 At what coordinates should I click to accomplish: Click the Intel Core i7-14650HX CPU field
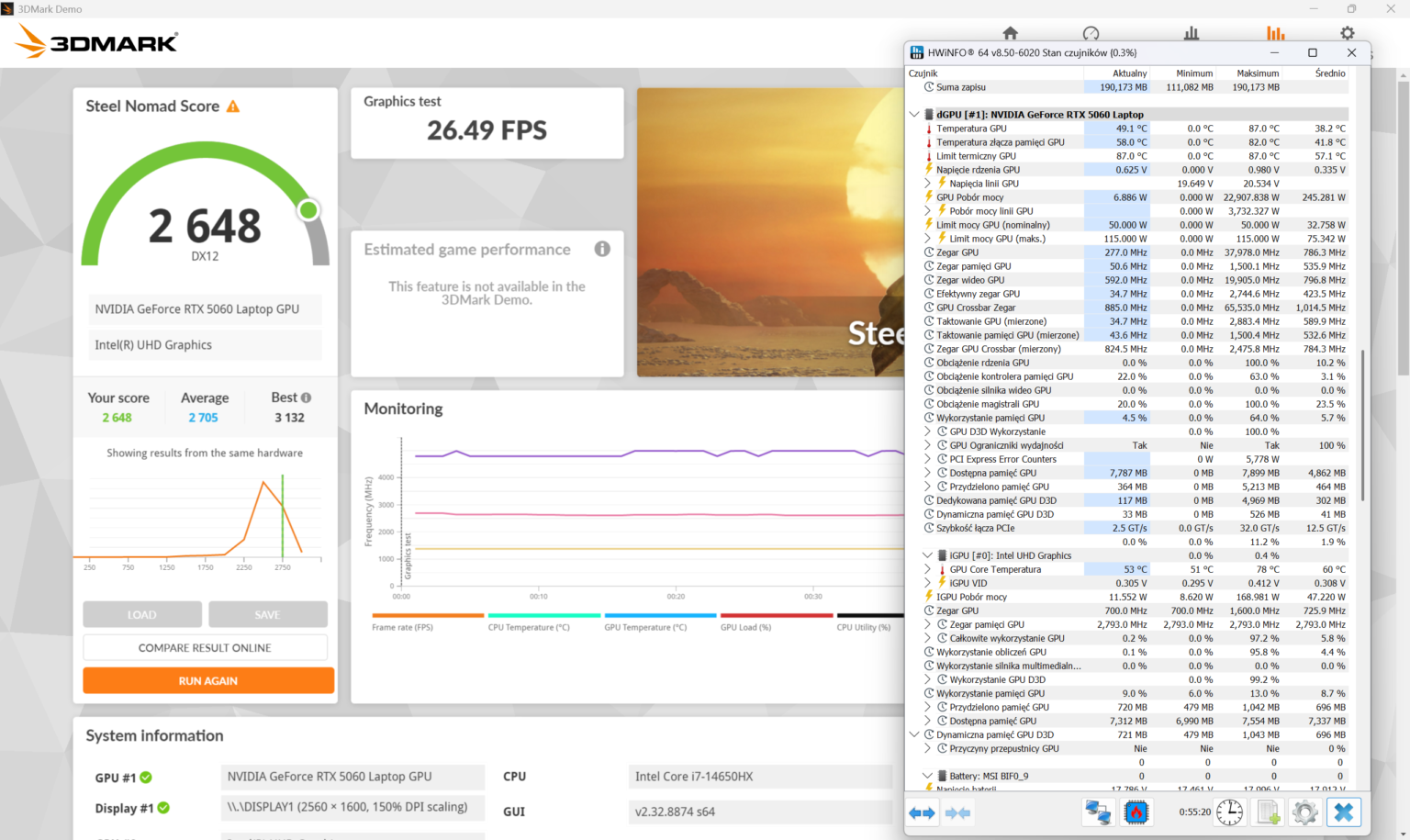click(x=760, y=777)
